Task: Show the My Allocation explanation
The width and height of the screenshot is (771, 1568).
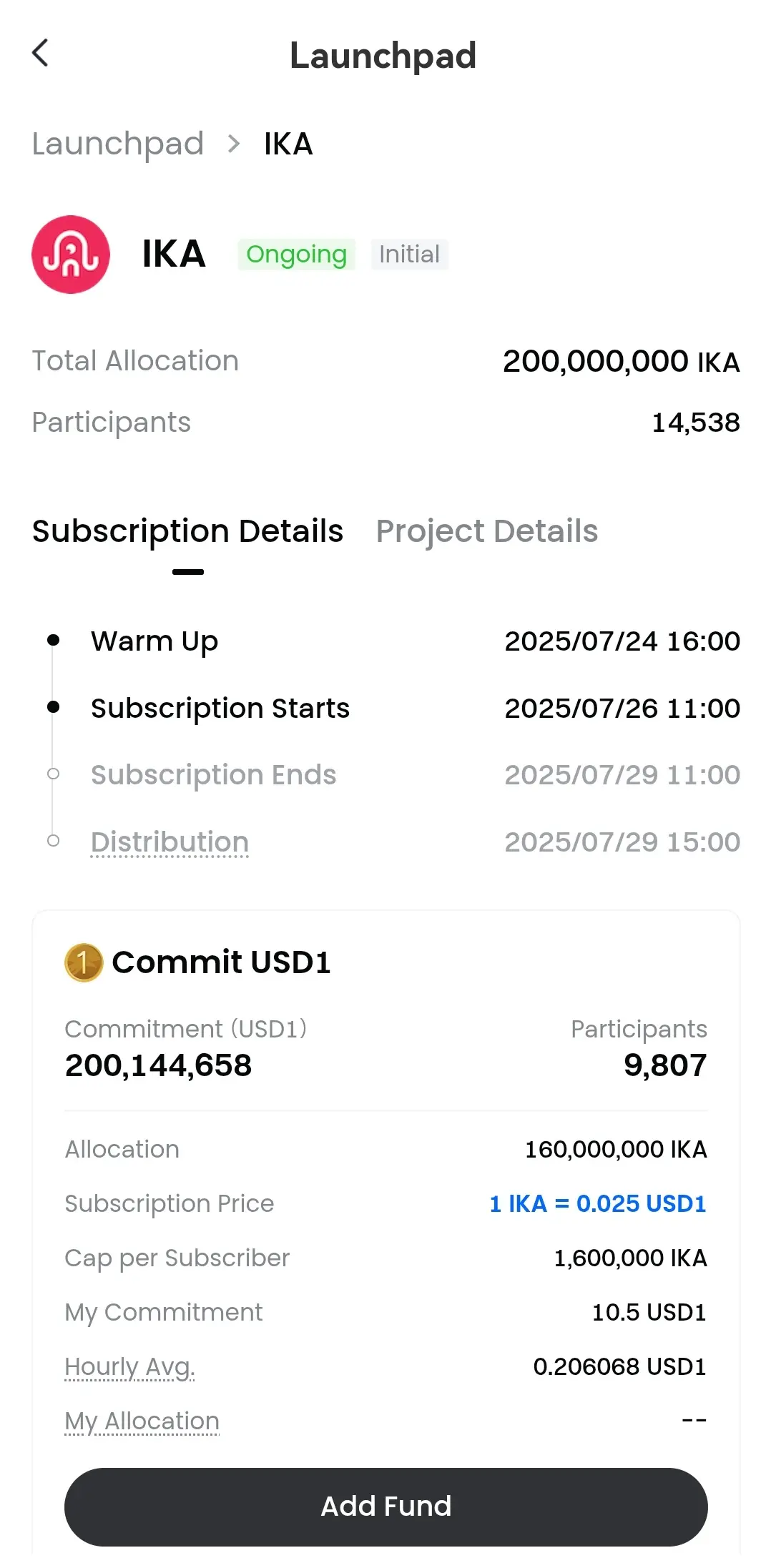Action: click(x=142, y=1421)
